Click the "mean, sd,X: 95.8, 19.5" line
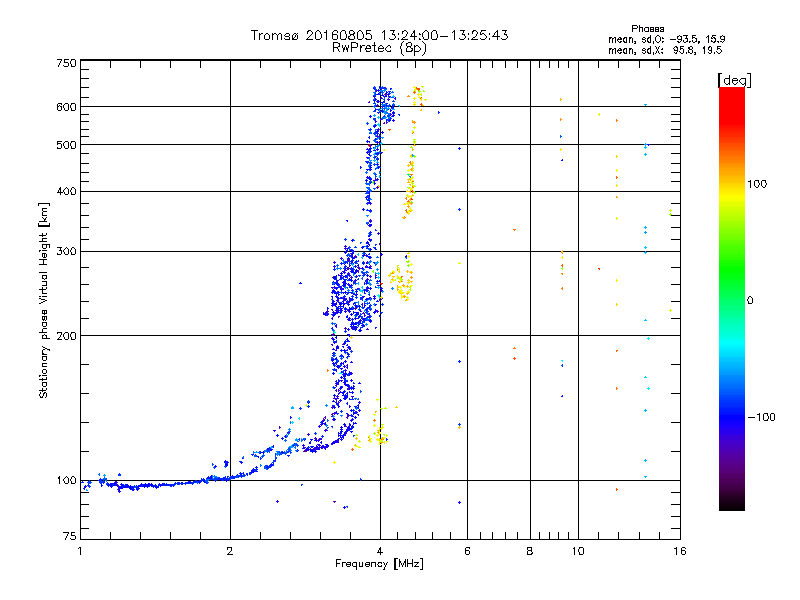 coord(665,50)
